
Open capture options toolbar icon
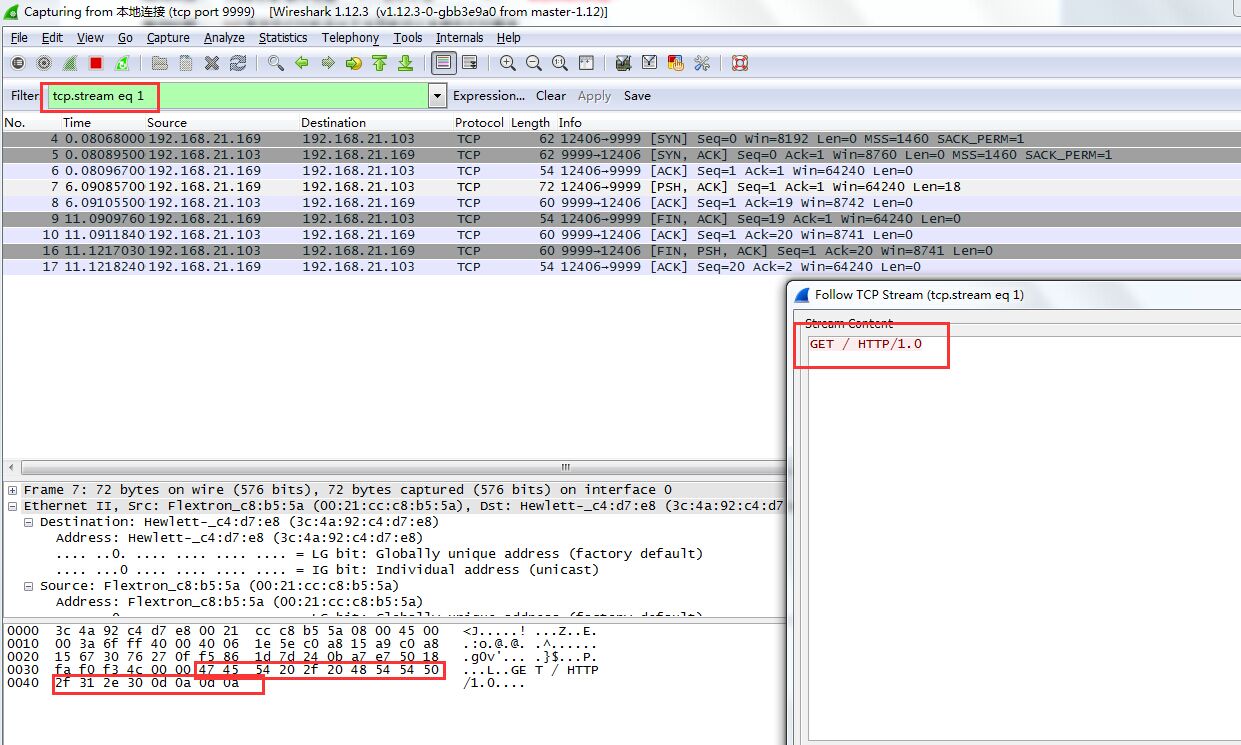44,63
